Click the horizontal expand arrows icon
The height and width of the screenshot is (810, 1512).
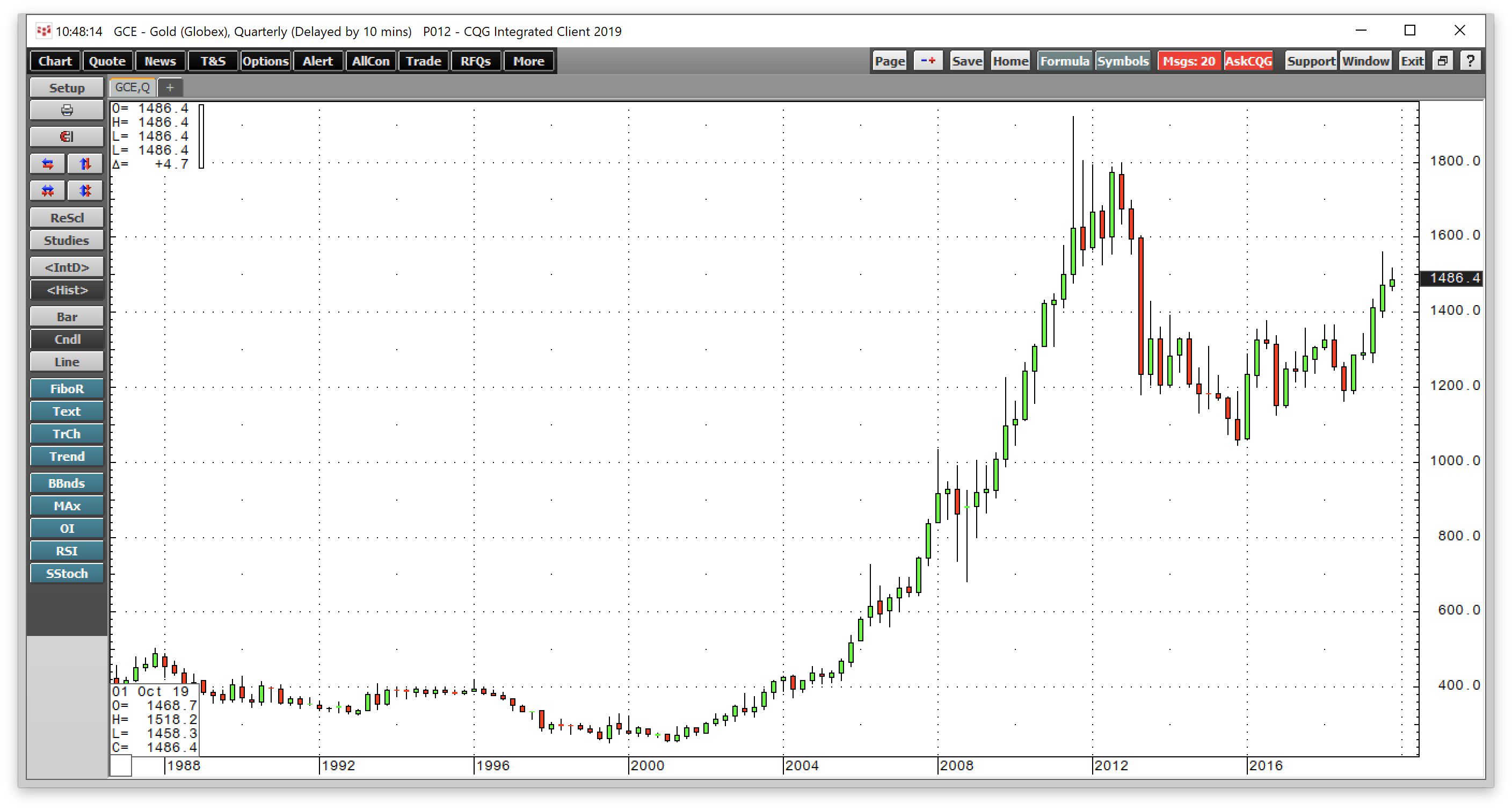48,164
